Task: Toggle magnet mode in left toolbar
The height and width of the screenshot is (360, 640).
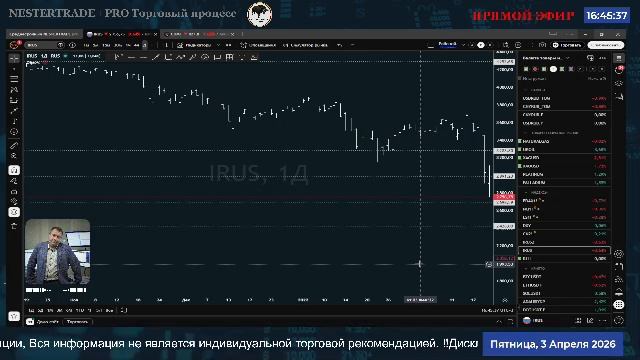Action: [x=14, y=170]
